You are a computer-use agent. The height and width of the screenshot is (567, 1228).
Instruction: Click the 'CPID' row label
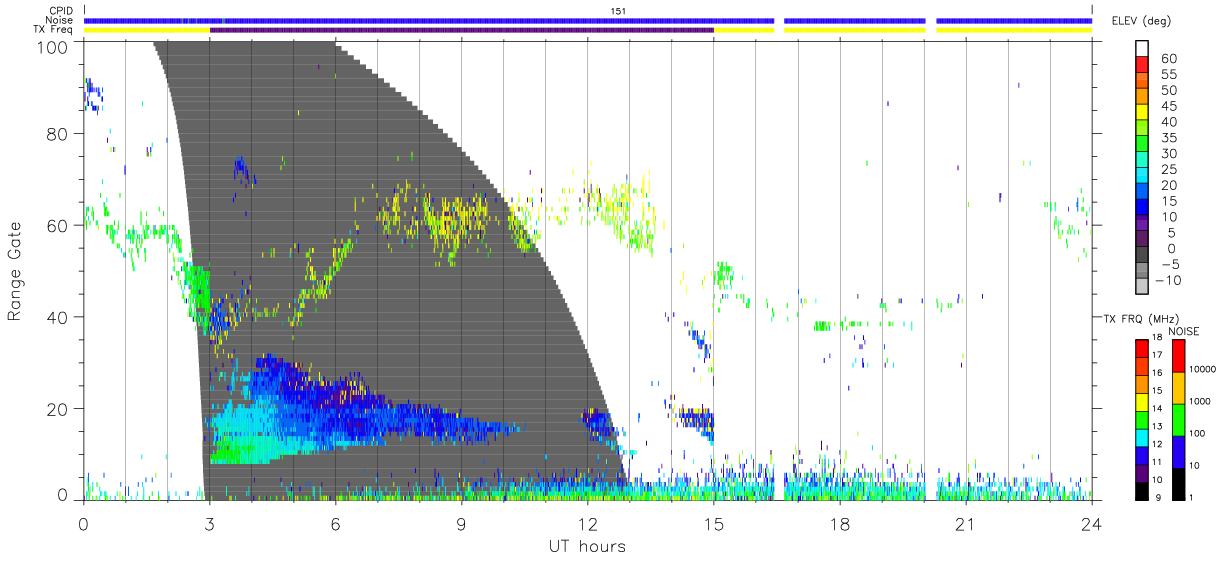pos(62,11)
